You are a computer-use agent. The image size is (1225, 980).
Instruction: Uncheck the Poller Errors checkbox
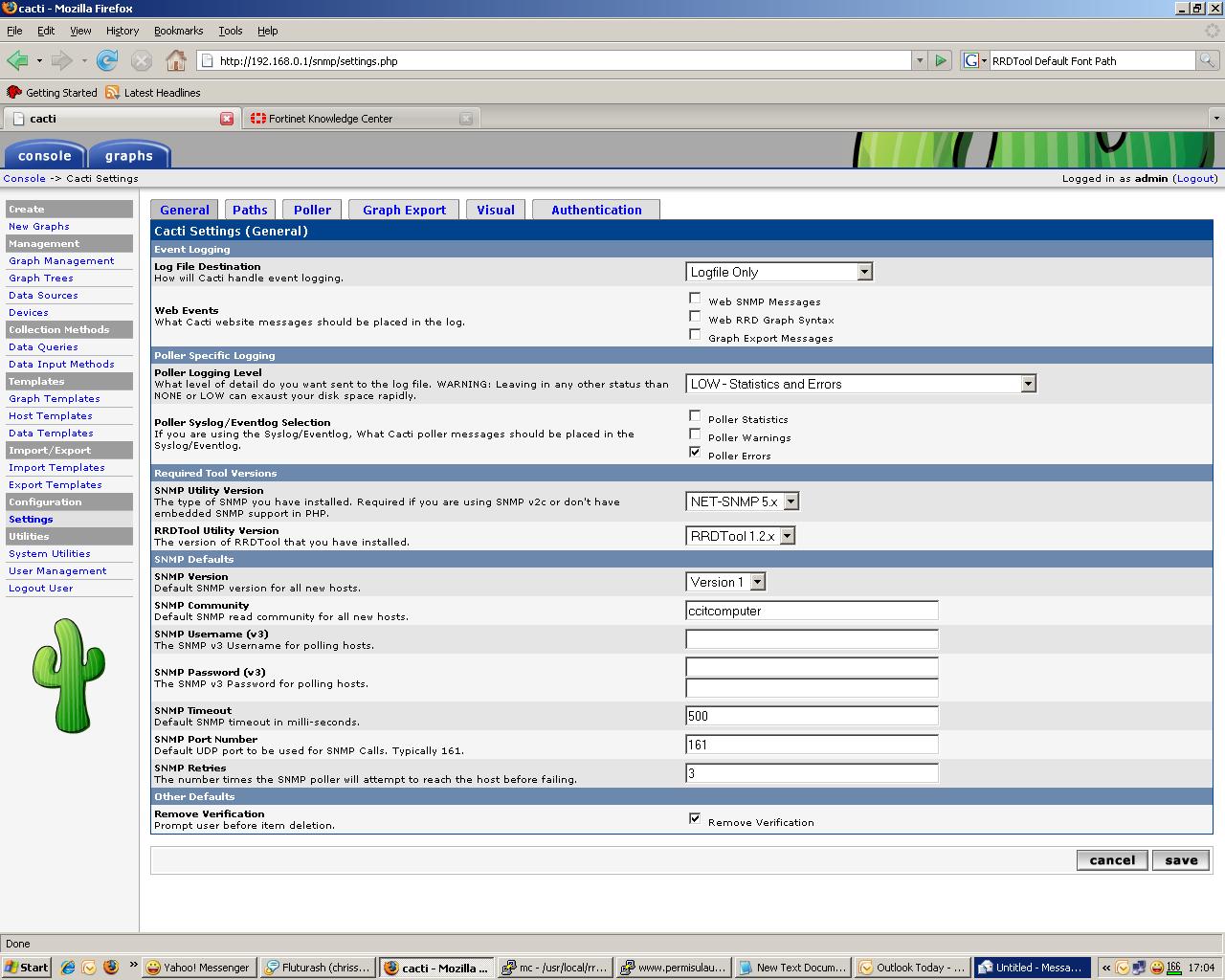click(695, 452)
